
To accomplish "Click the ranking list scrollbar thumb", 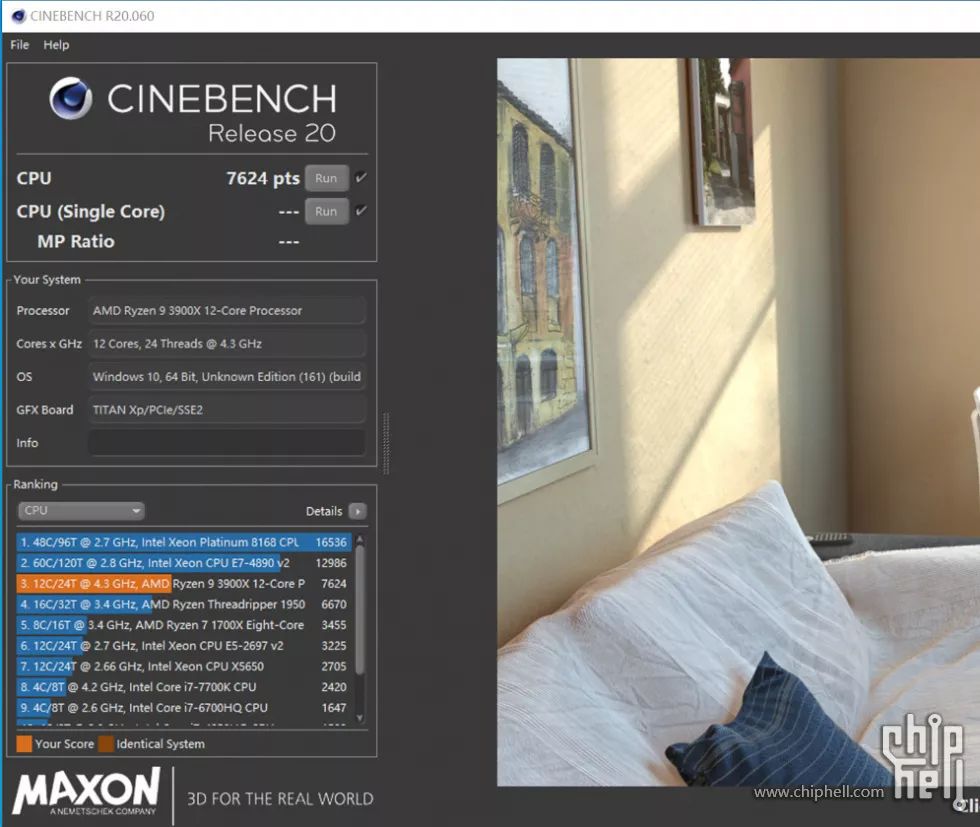I will pos(359,609).
